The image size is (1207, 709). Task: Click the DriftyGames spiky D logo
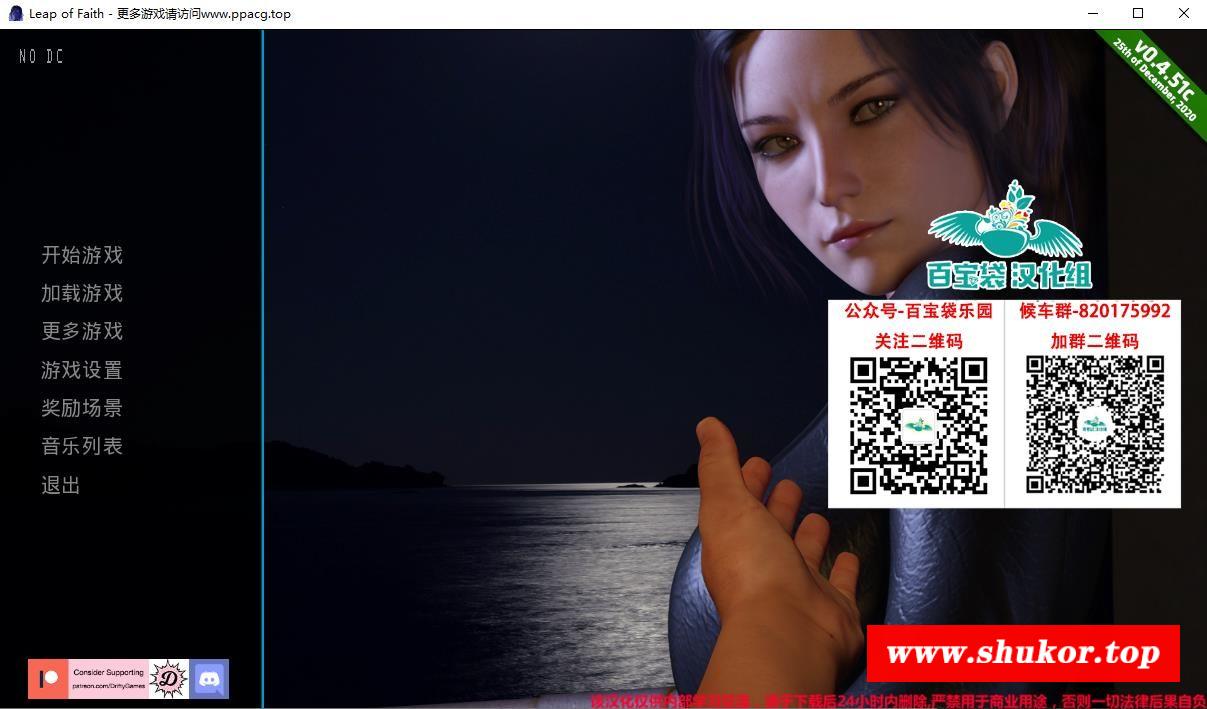click(x=169, y=679)
